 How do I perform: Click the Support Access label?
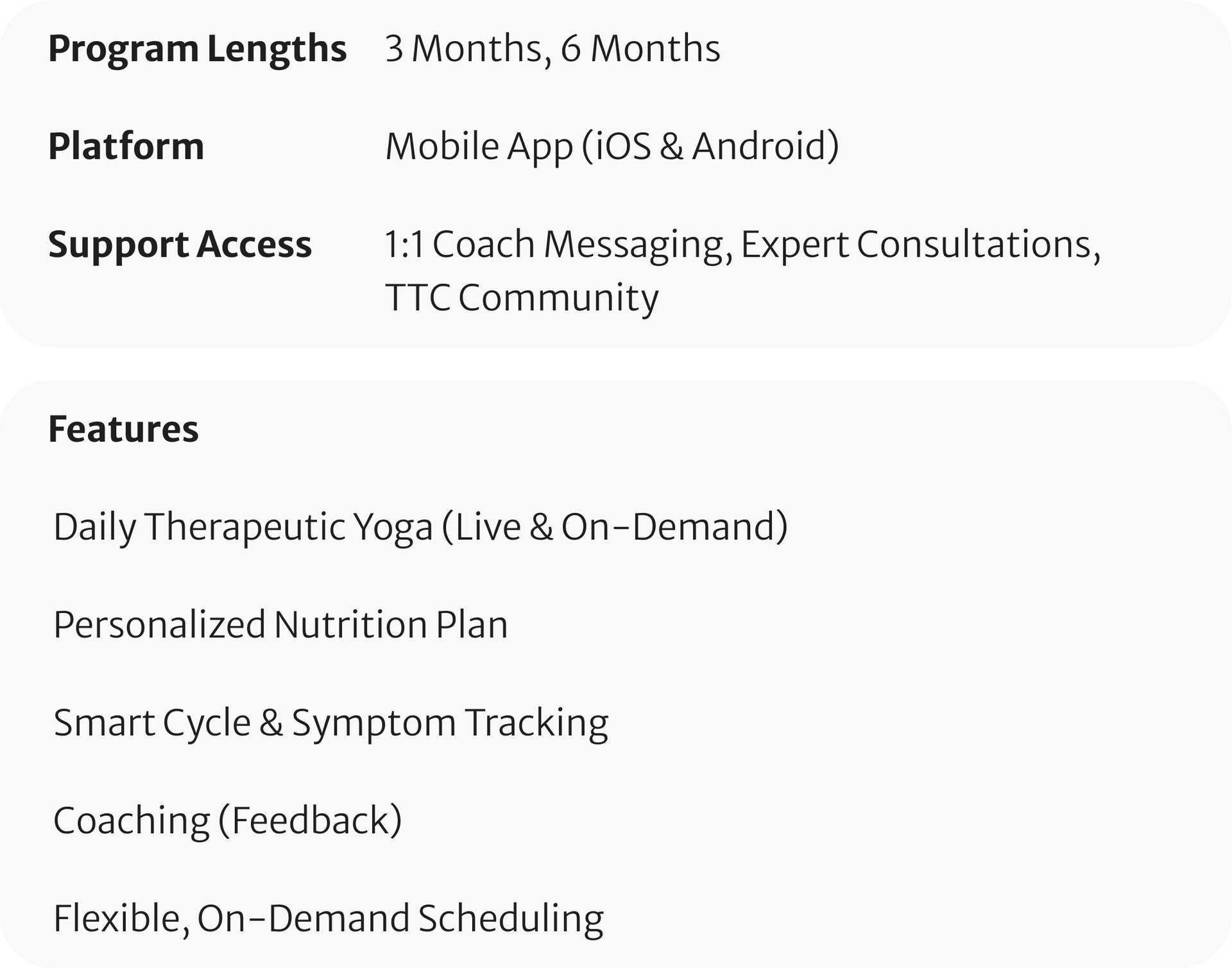[x=180, y=245]
